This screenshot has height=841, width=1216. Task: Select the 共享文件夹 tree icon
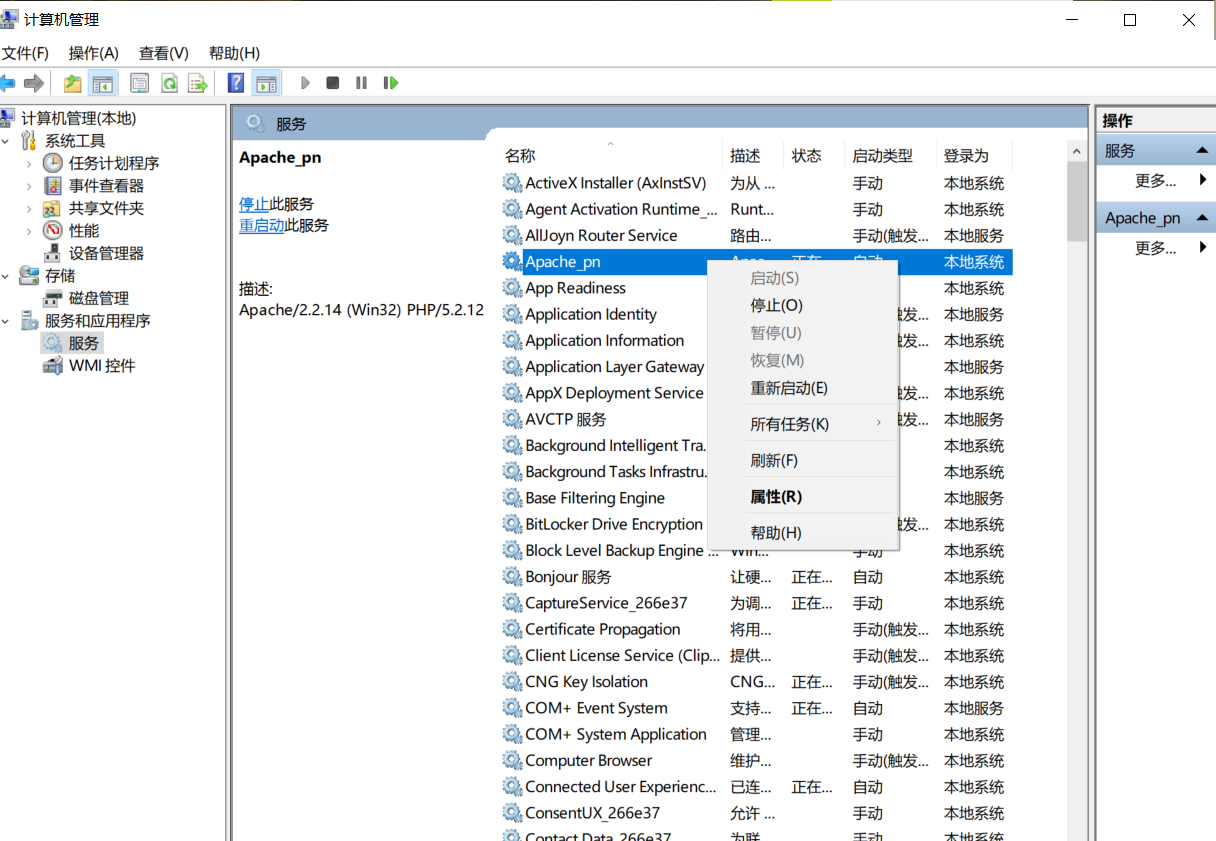53,208
